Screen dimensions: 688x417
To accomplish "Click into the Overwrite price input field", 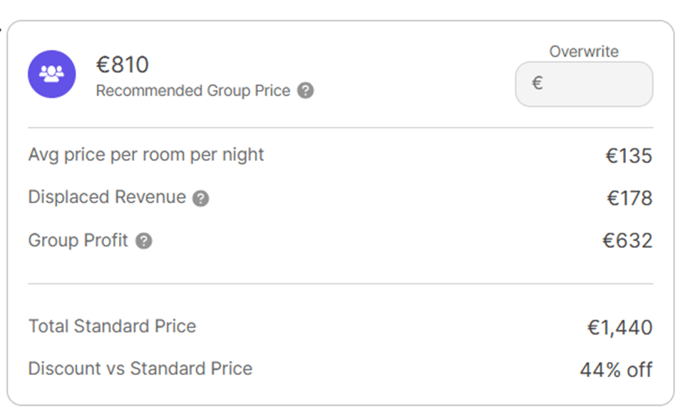I will [595, 84].
